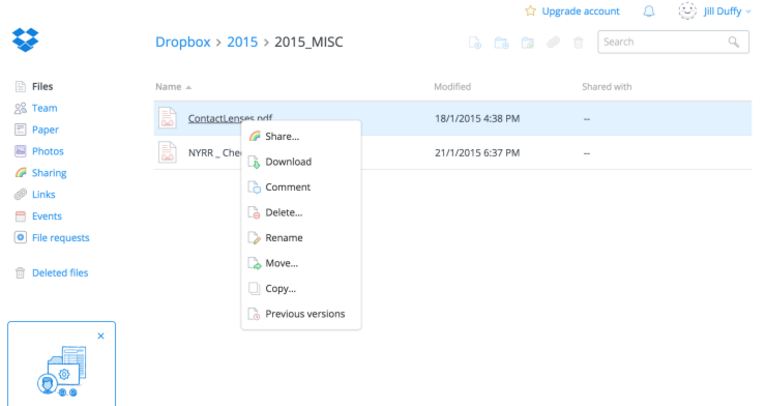Click the NYRR _ Che file name

coord(214,153)
